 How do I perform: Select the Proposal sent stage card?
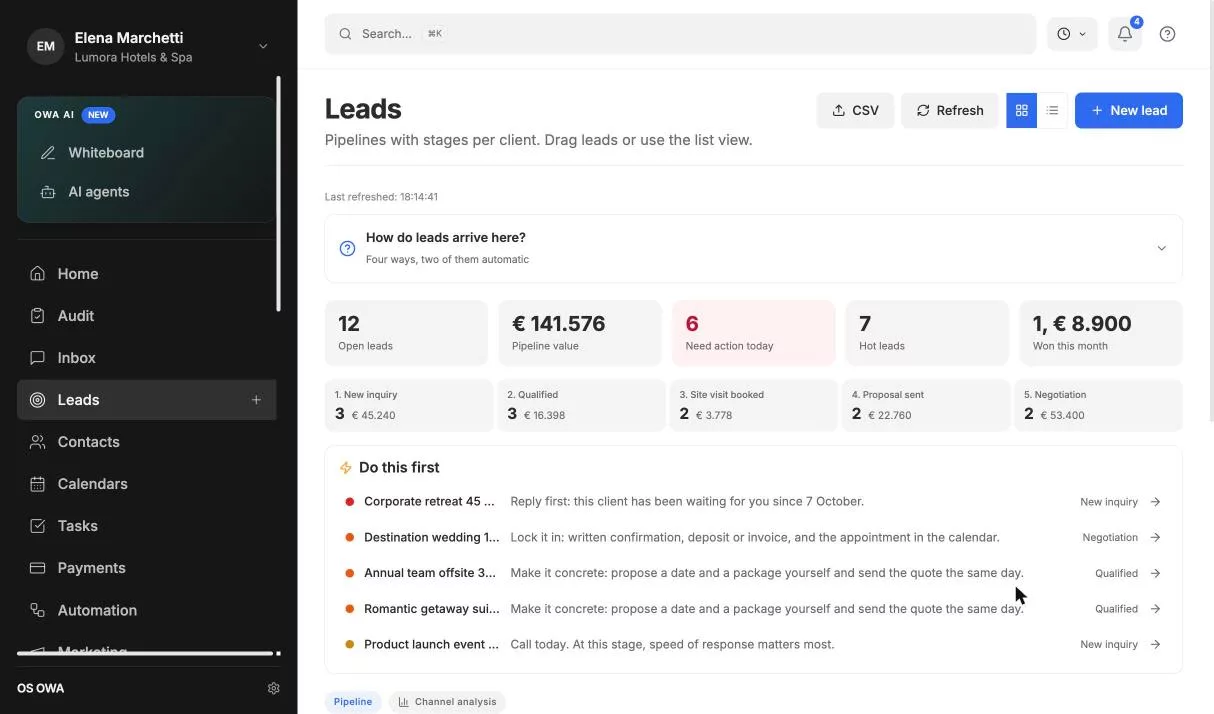coord(926,405)
